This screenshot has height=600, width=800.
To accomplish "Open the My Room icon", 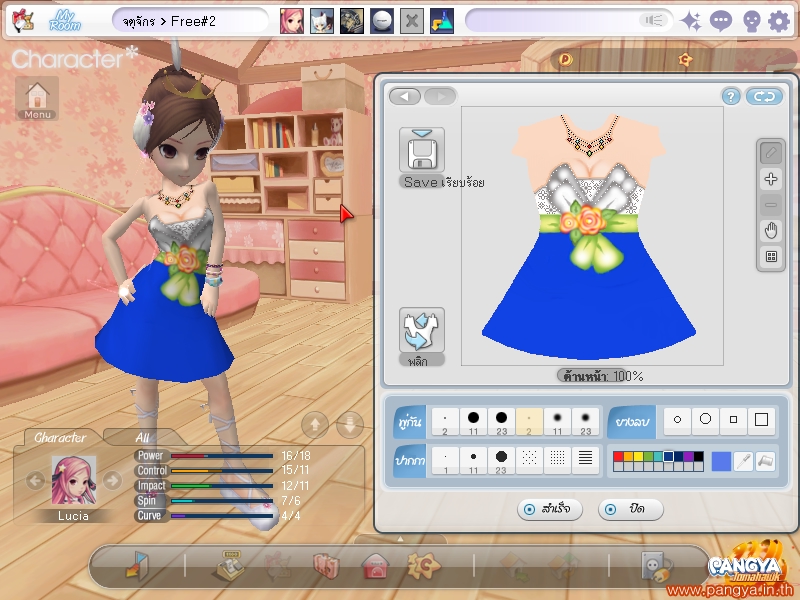I will click(65, 21).
